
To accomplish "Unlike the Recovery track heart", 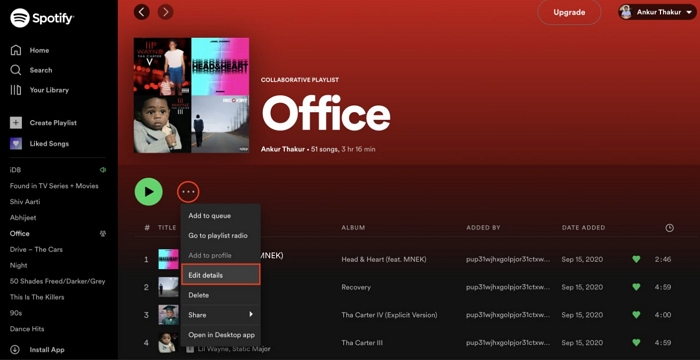I will pyautogui.click(x=637, y=287).
